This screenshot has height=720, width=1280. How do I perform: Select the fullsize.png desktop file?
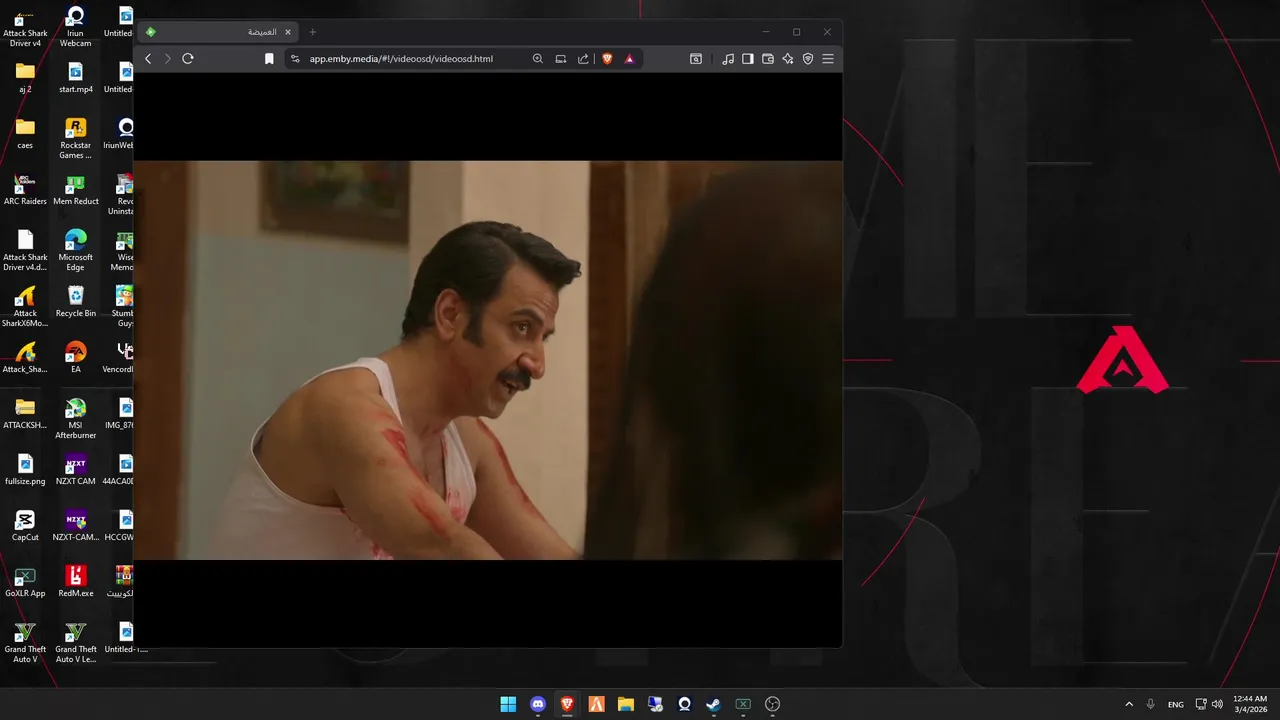25,470
